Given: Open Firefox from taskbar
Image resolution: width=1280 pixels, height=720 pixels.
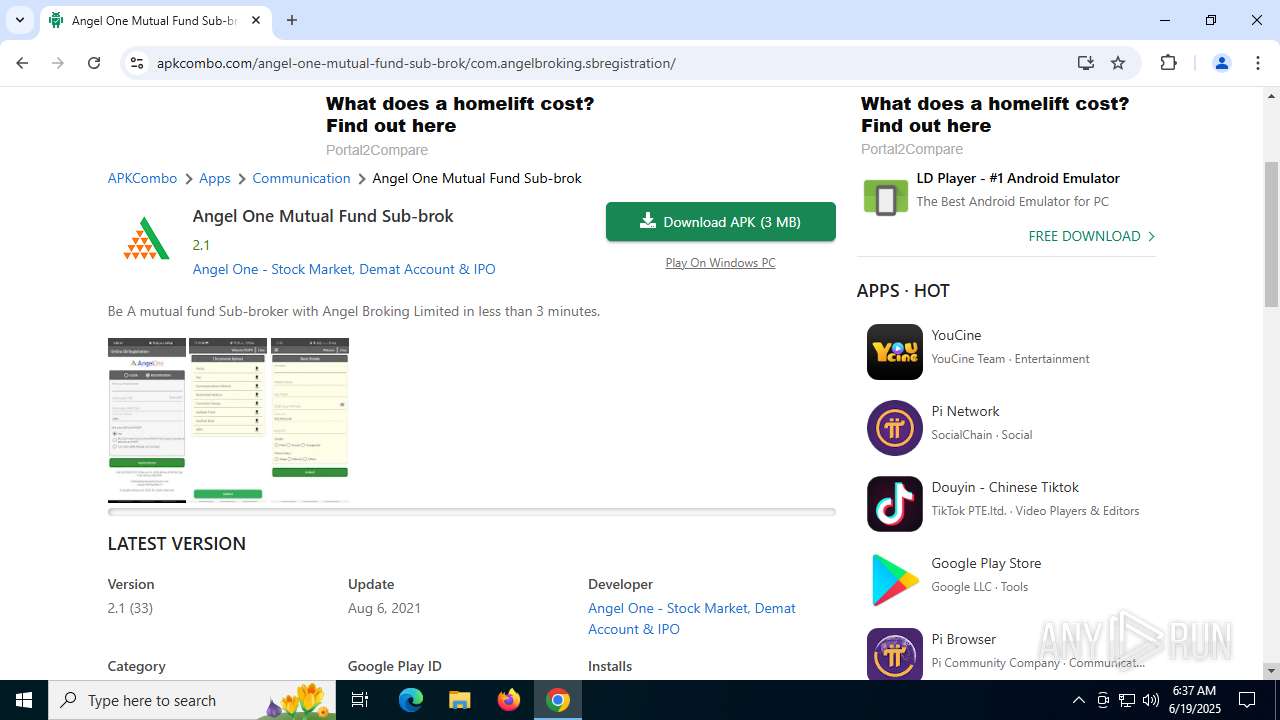Looking at the screenshot, I should (x=509, y=700).
